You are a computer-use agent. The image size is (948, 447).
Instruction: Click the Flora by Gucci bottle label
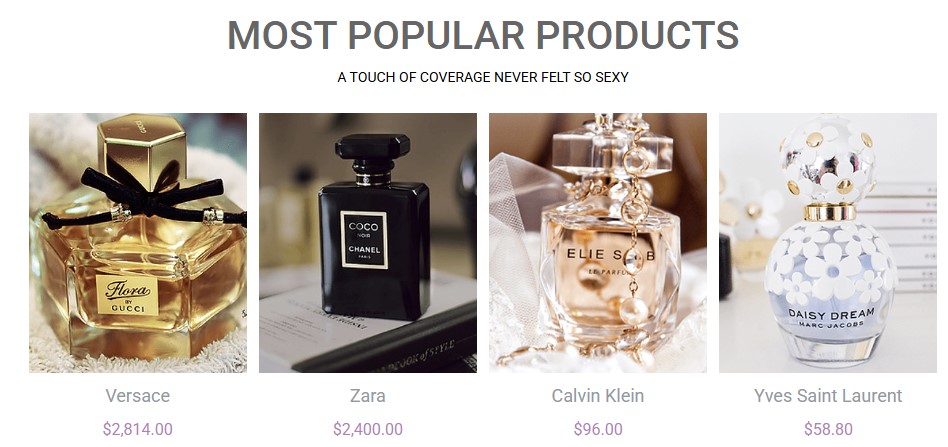[x=127, y=296]
